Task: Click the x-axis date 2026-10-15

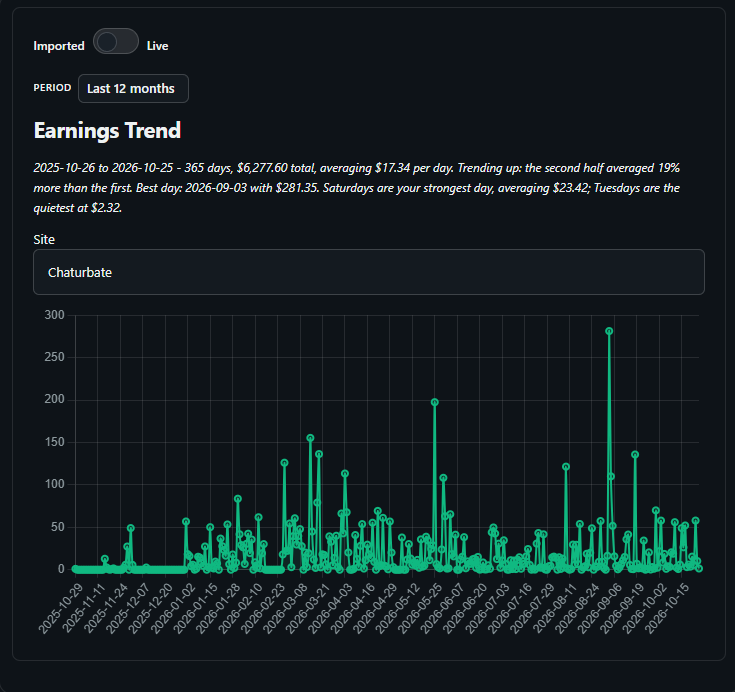Action: click(x=667, y=609)
